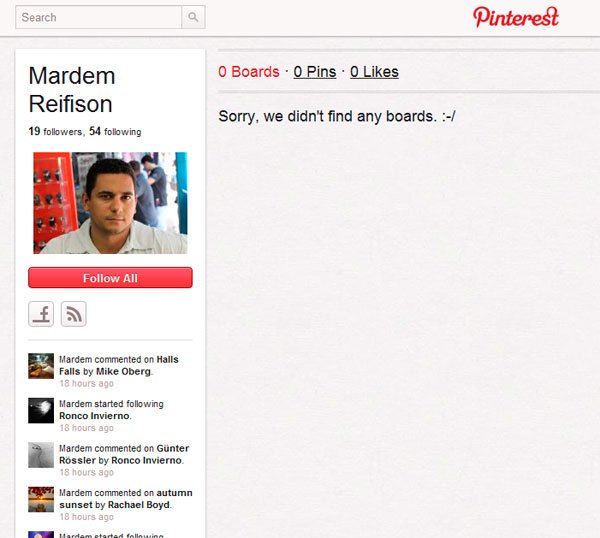600x538 pixels.
Task: Click the autumn sunset activity thumbnail
Action: point(41,499)
